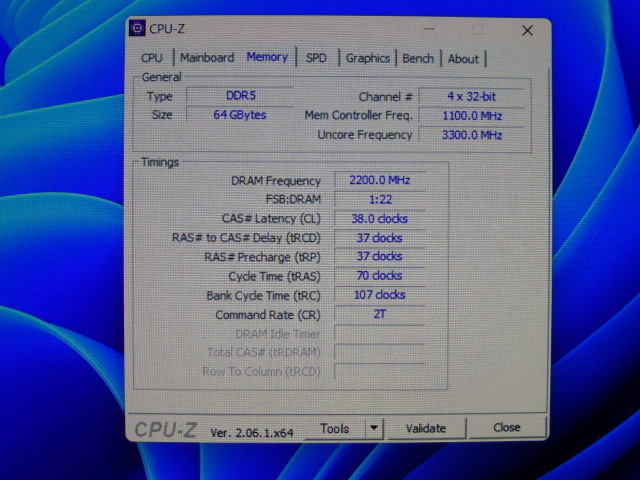The width and height of the screenshot is (640, 480).
Task: Select the 1100.0 MHz controller frequency value
Action: click(x=472, y=116)
